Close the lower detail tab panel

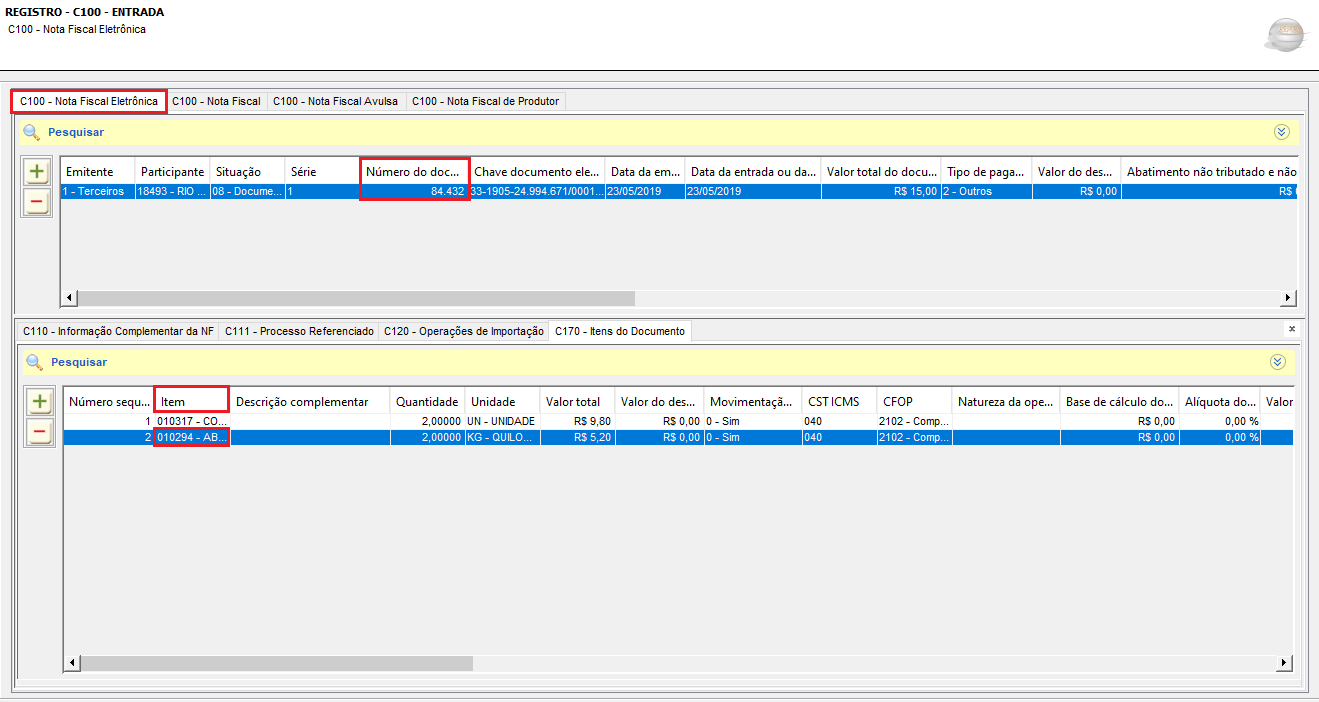click(1291, 329)
